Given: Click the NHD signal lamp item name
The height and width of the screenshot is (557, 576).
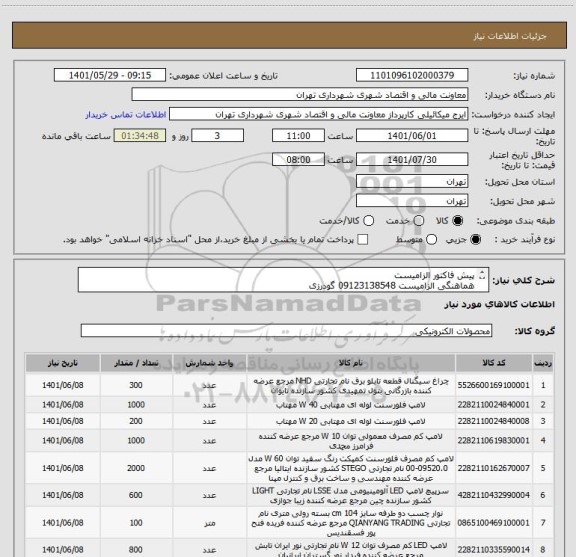Looking at the screenshot, I should point(351,386).
